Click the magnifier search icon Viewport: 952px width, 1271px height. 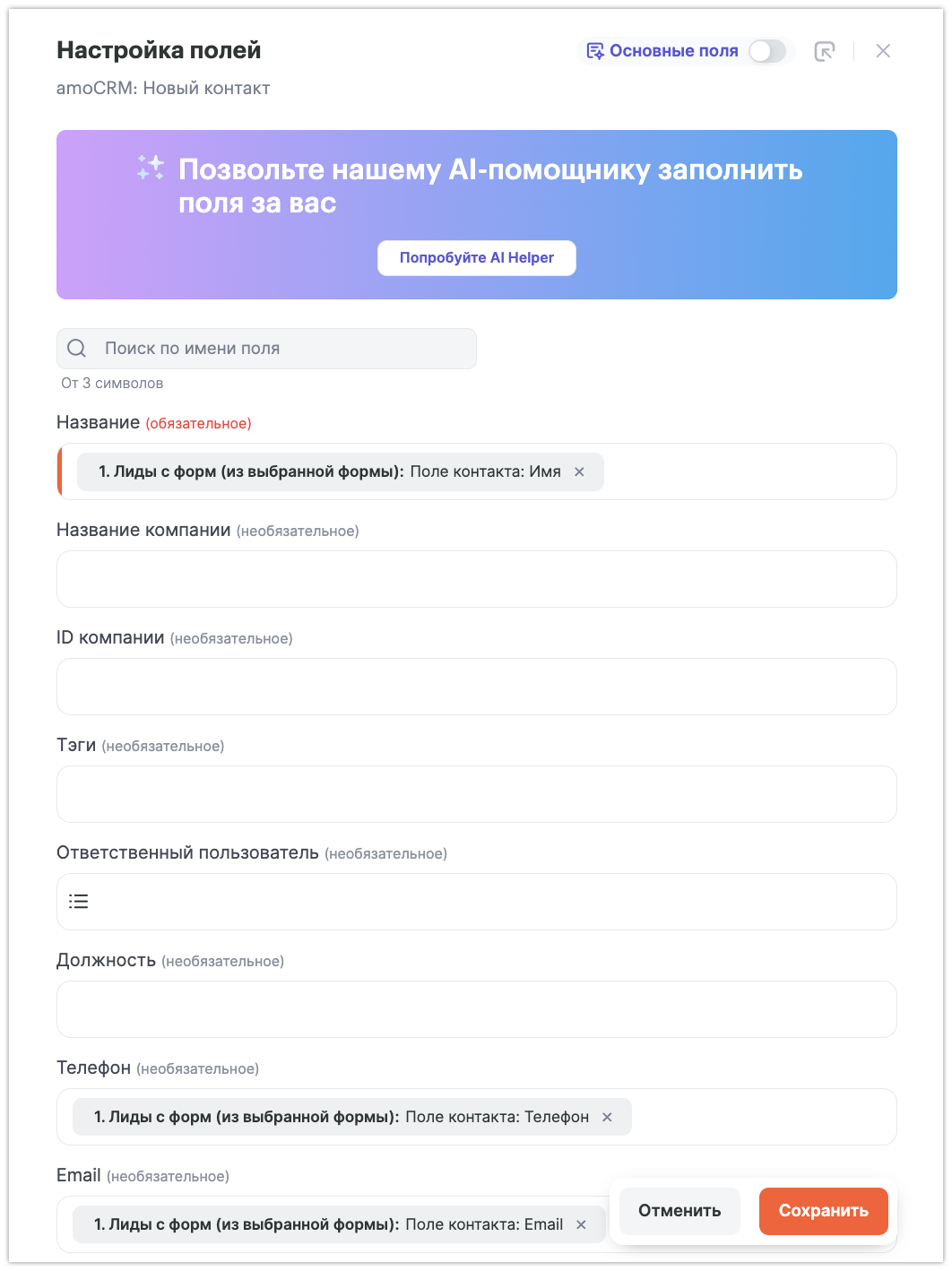tap(77, 349)
